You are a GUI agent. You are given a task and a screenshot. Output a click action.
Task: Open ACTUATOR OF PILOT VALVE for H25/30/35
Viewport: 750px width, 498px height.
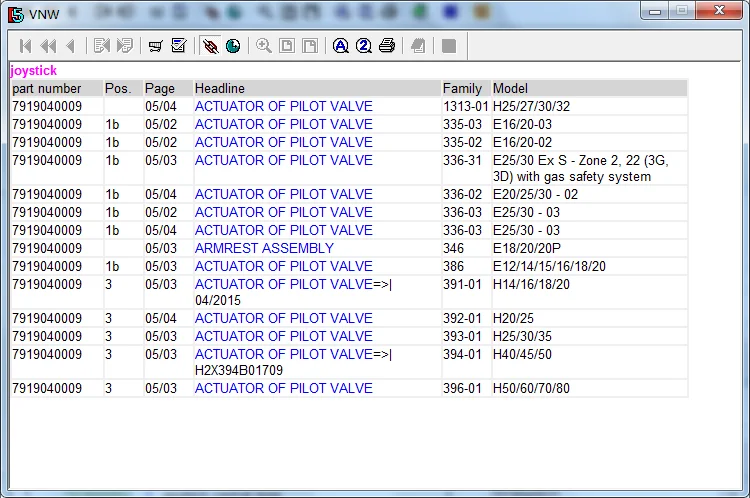coord(284,336)
